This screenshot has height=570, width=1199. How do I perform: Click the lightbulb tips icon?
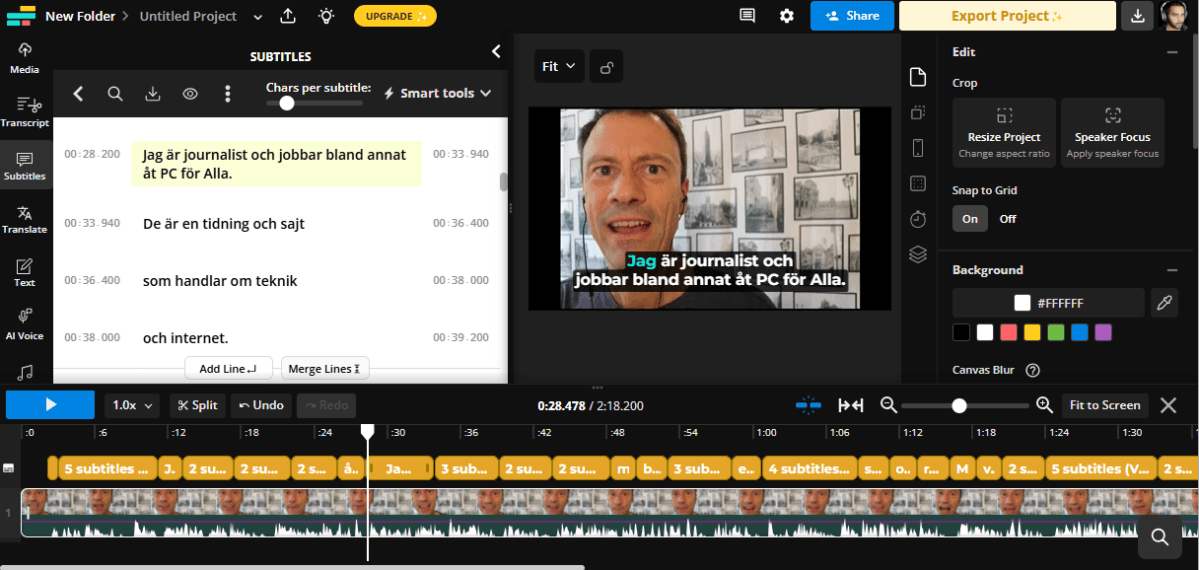[x=326, y=16]
